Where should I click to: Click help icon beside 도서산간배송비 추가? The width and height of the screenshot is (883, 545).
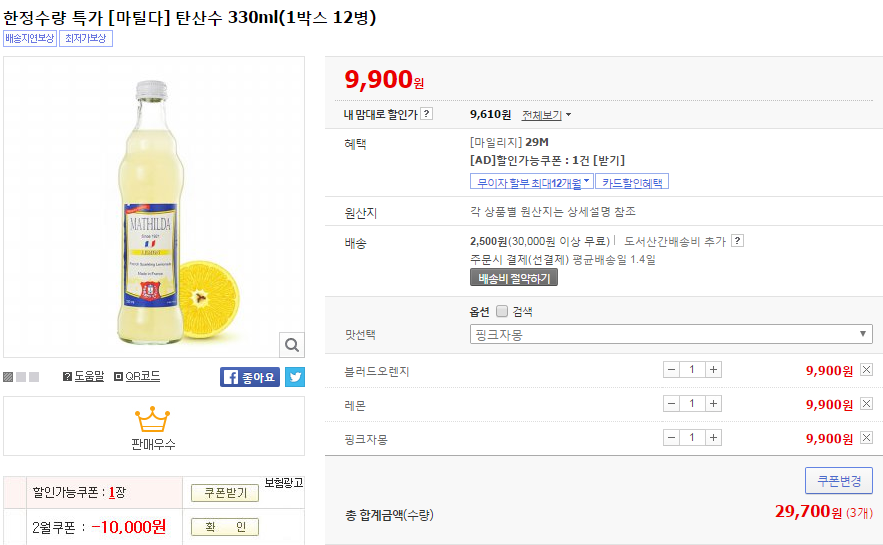click(737, 241)
